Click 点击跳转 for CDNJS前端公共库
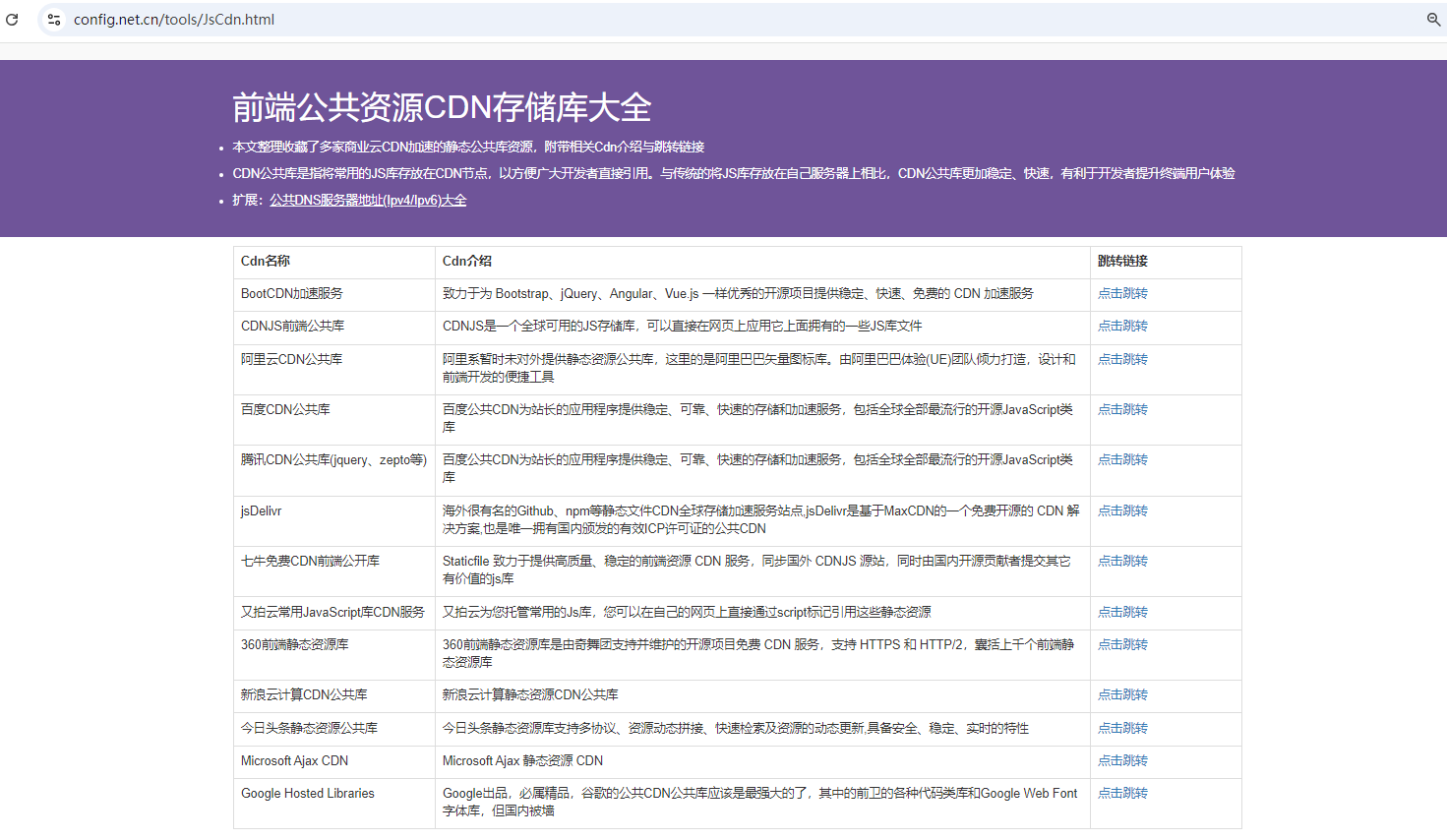Viewport: 1447px width, 840px height. (1122, 326)
